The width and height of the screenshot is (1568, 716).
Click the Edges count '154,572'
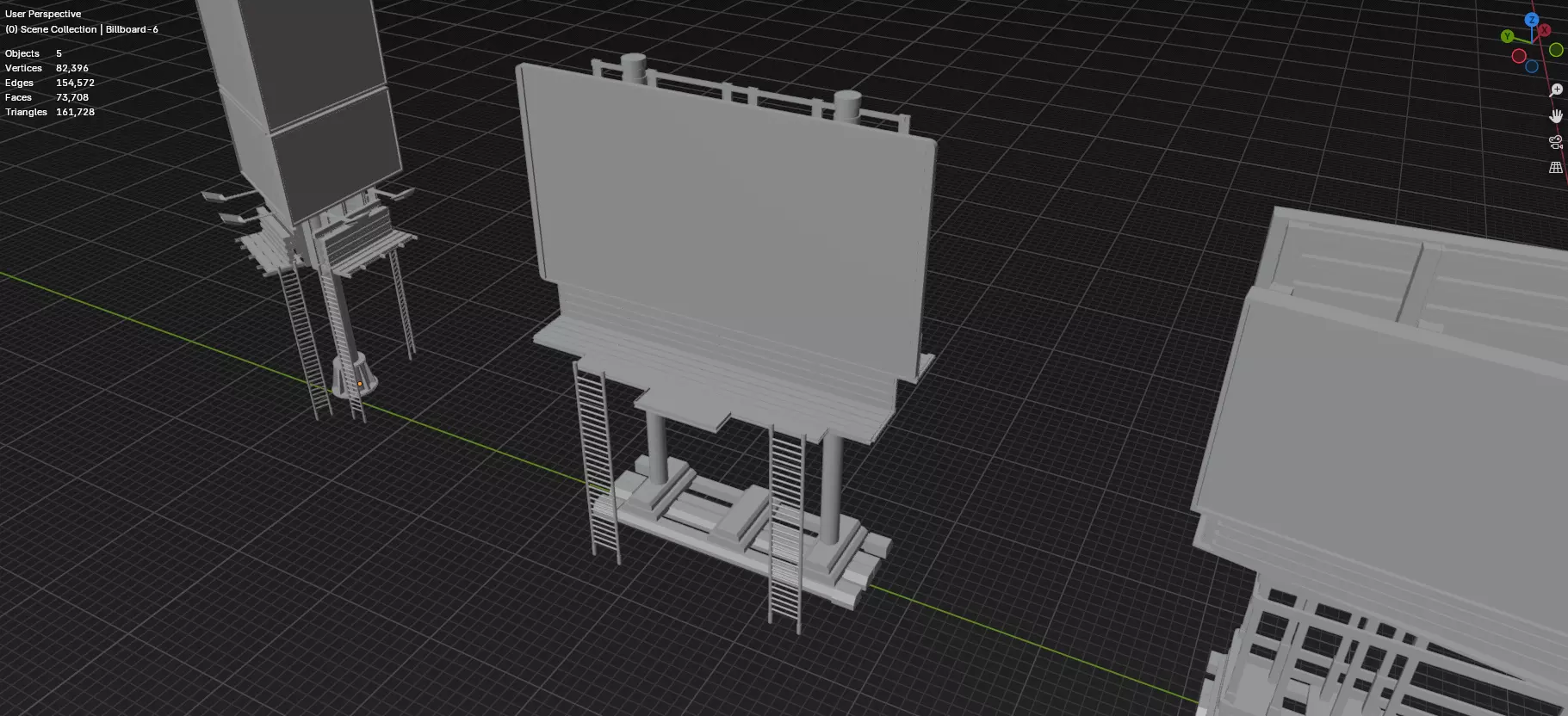(75, 83)
